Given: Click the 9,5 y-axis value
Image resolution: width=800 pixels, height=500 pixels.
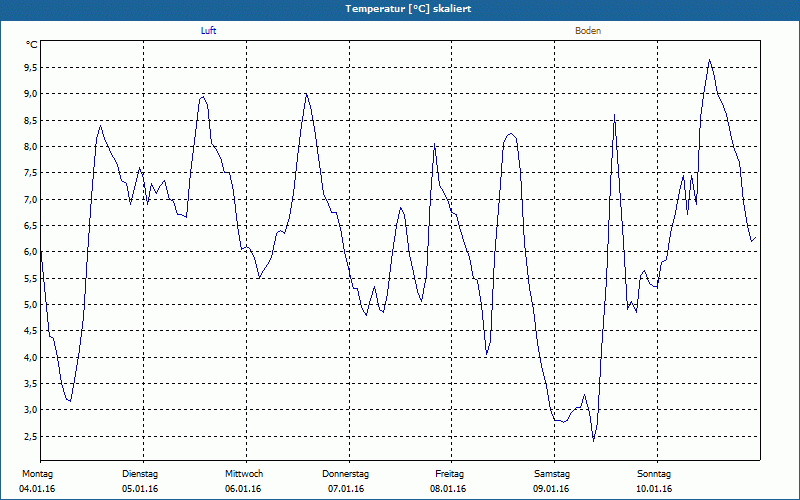Looking at the screenshot, I should coord(32,67).
